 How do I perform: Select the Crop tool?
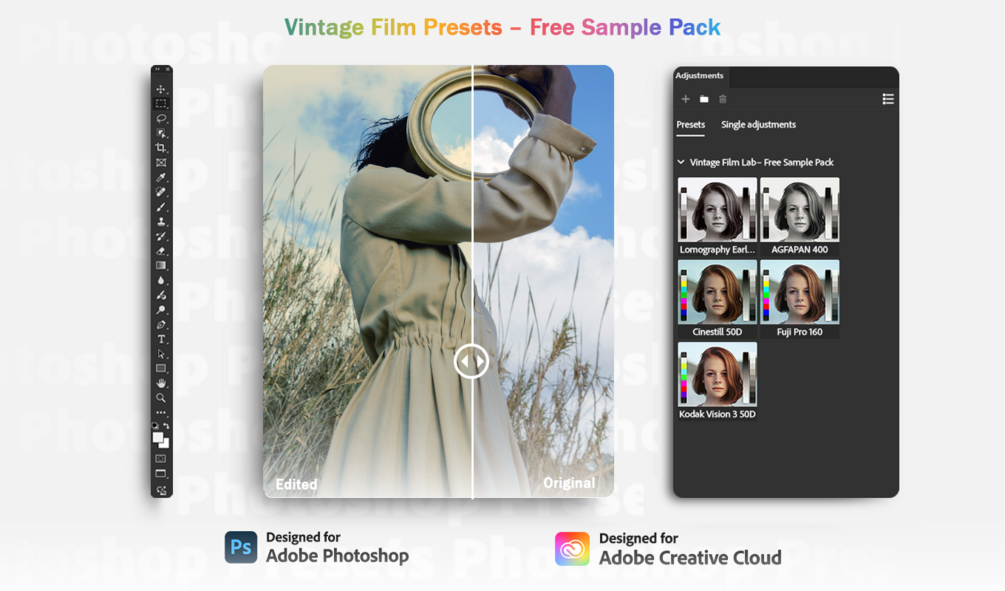[161, 147]
